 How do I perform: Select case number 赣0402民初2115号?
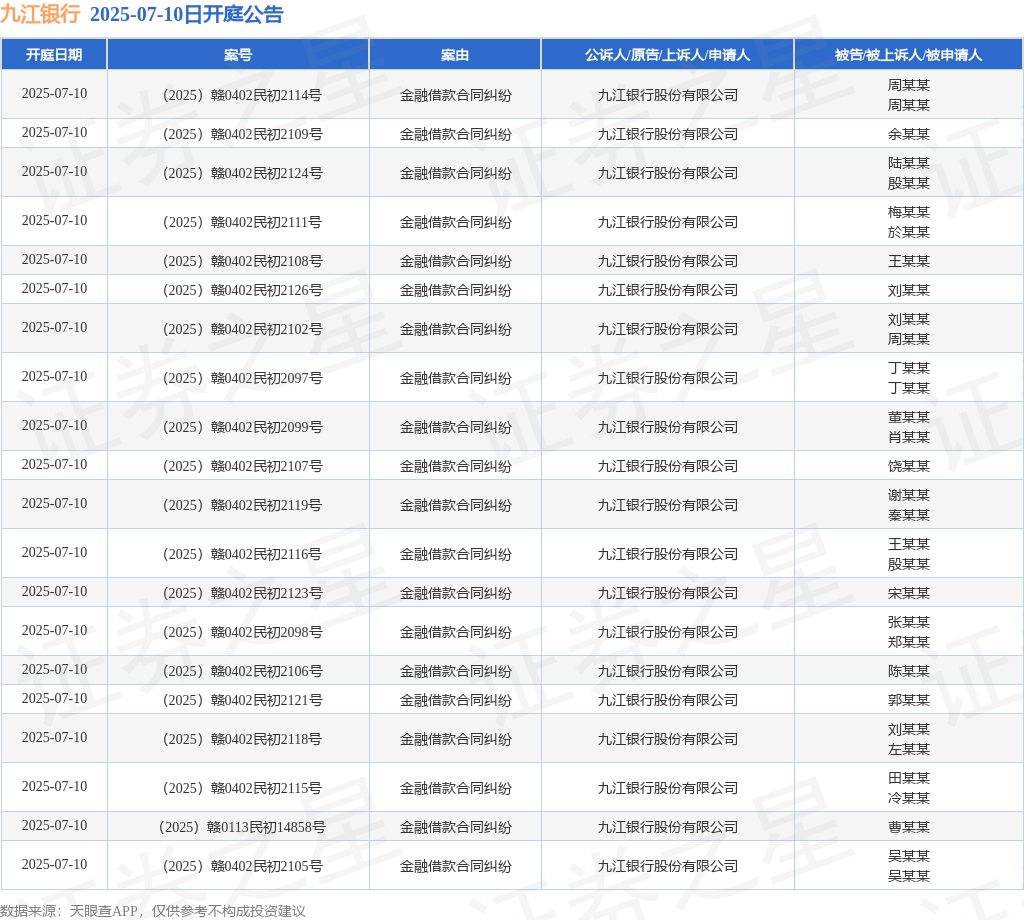[242, 788]
